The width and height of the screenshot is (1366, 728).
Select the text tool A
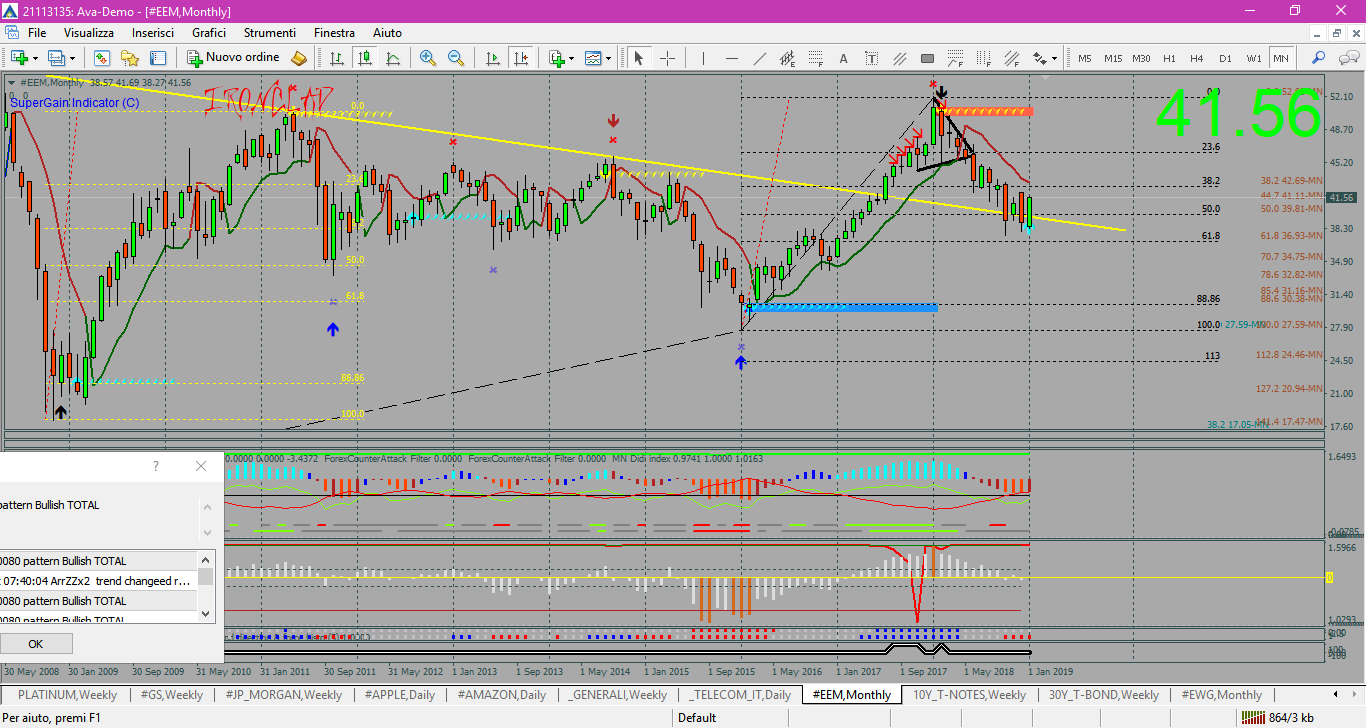click(843, 58)
